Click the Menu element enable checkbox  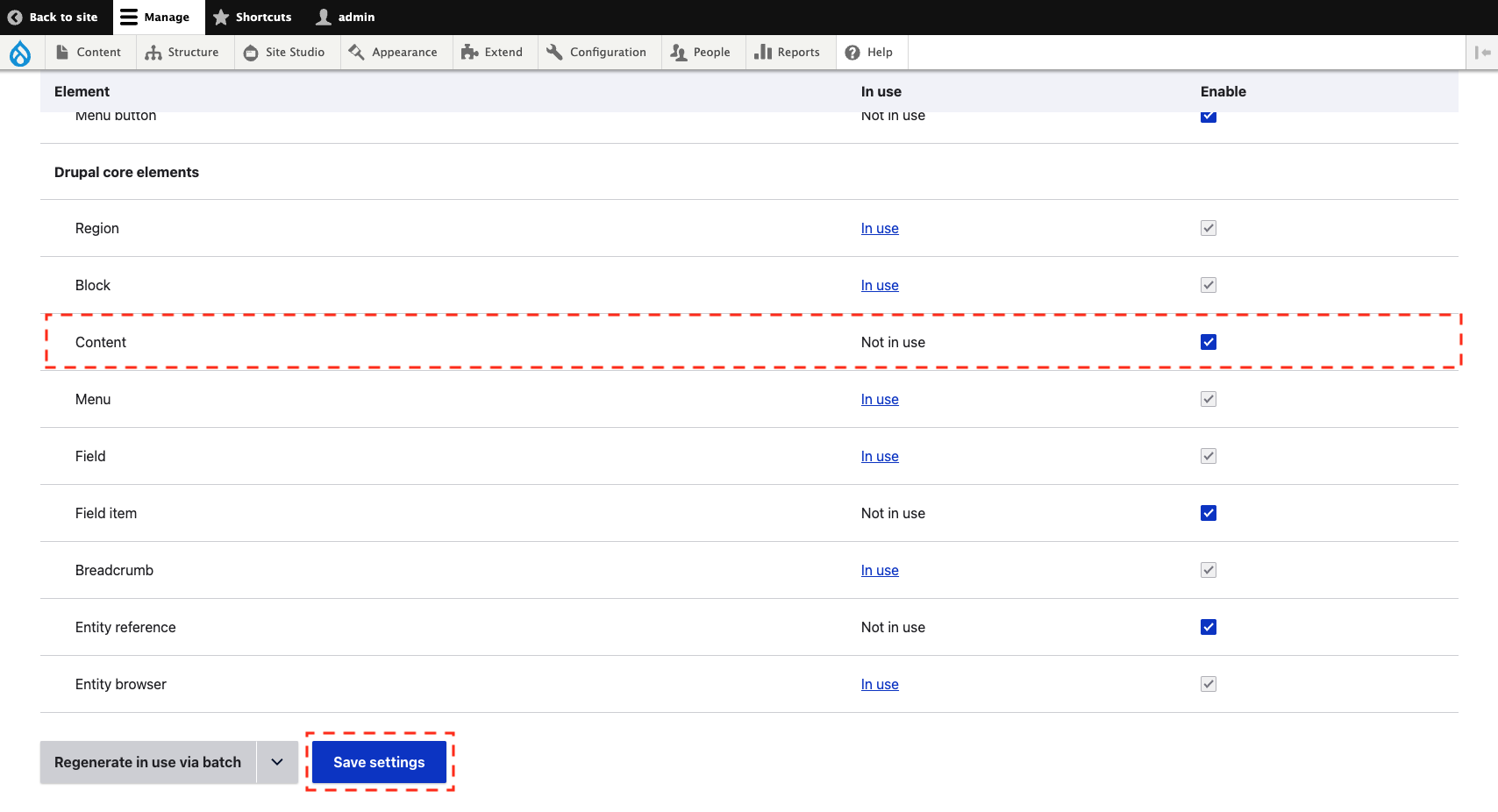click(1209, 399)
